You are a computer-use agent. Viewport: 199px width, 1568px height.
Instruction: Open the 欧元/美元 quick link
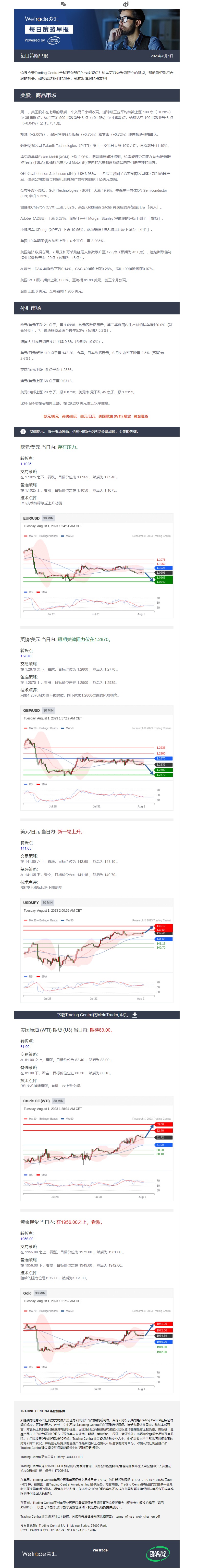click(x=51, y=416)
